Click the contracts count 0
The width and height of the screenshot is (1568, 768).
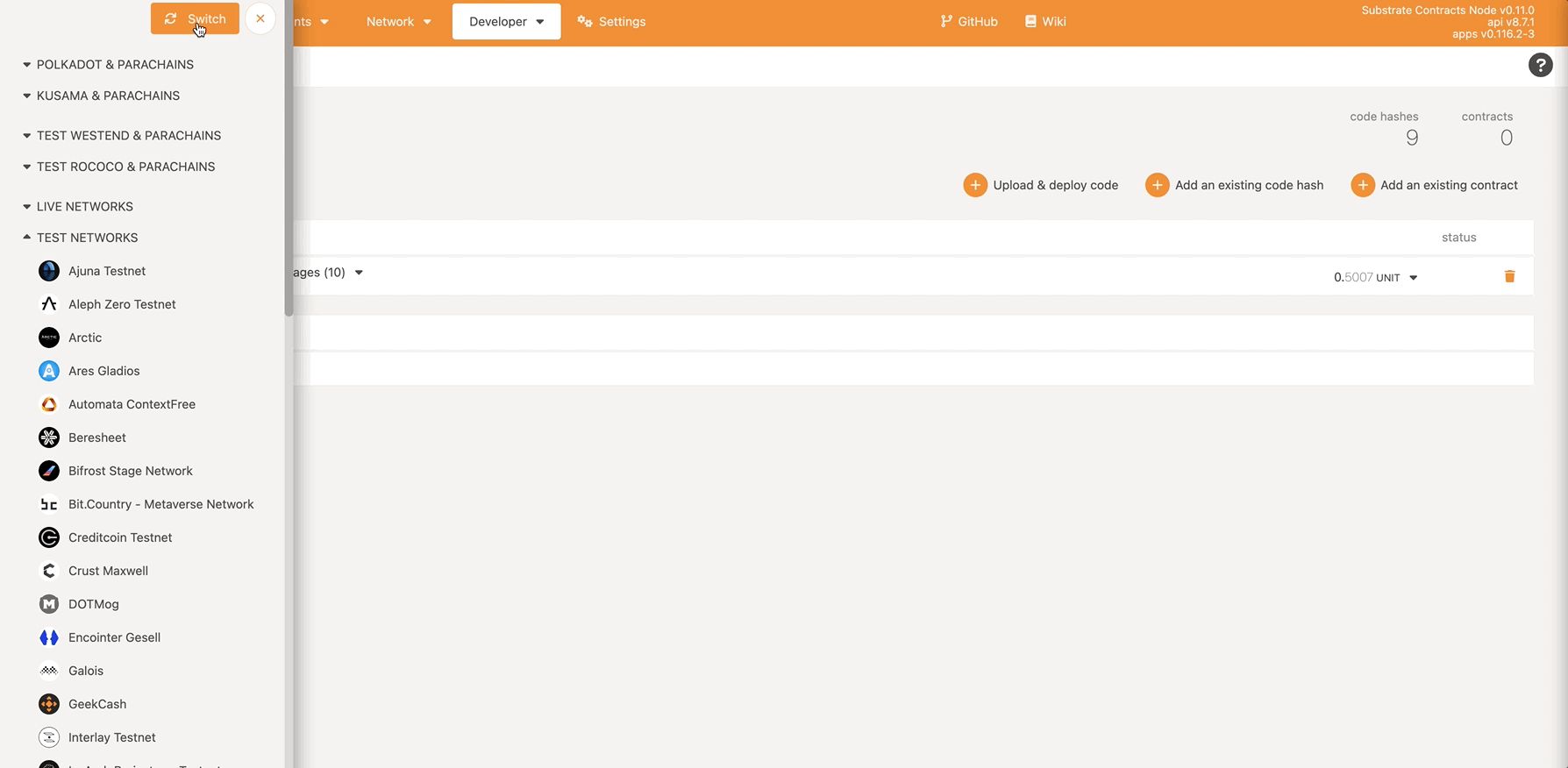coord(1506,138)
